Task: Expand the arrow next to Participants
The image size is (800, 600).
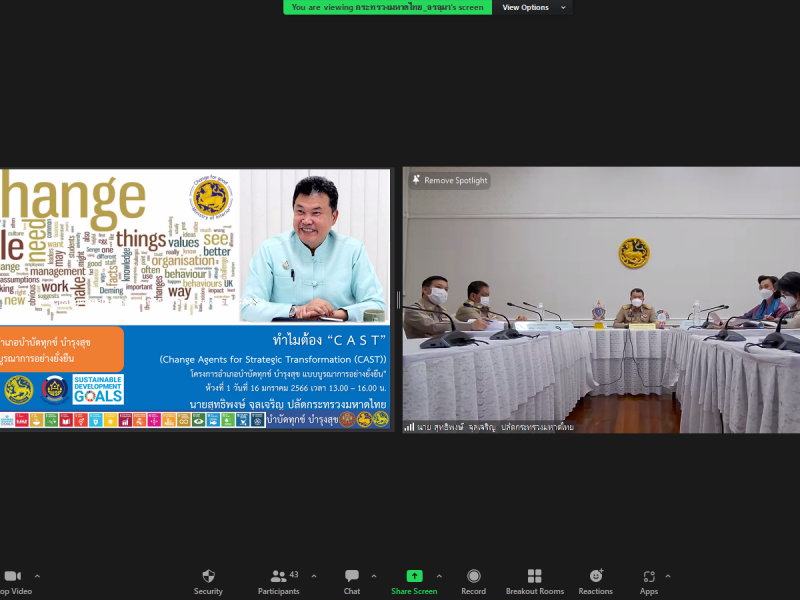Action: click(x=314, y=576)
